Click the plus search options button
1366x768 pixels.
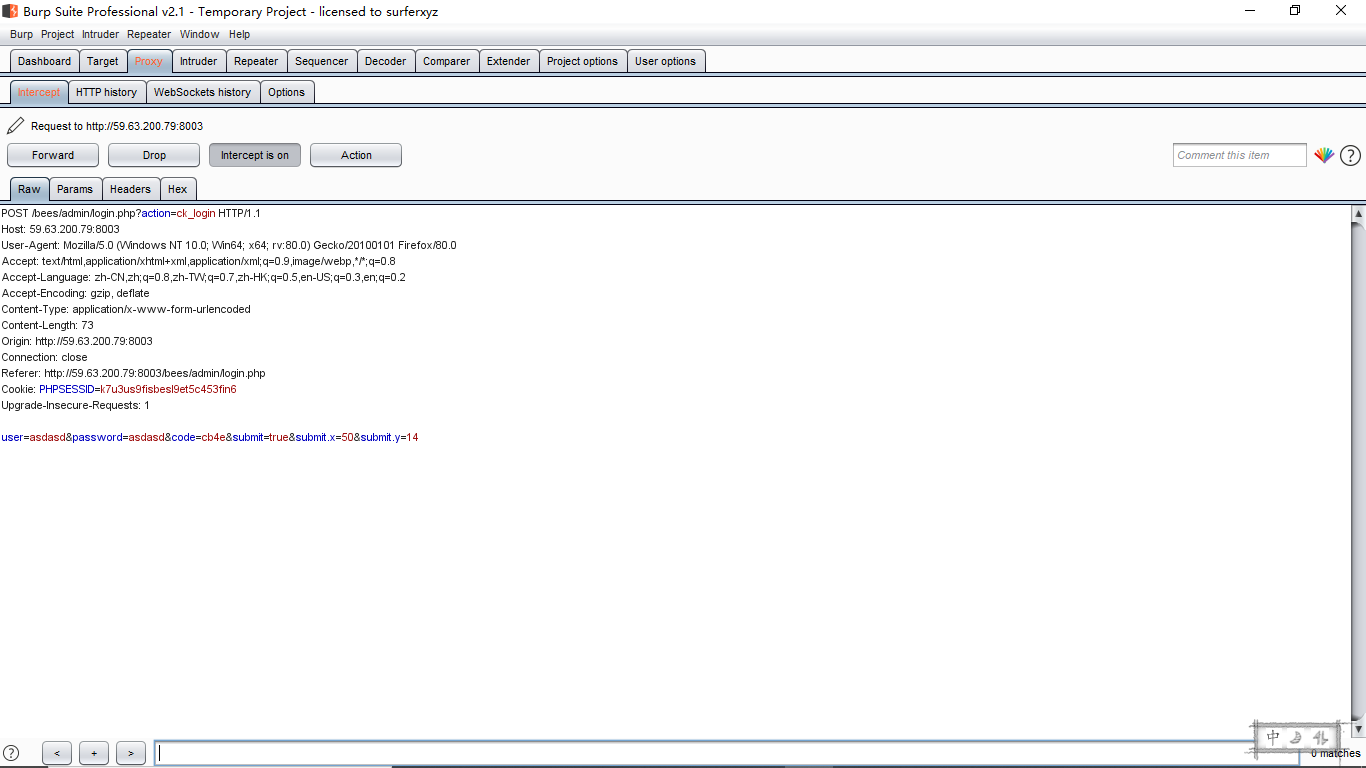(x=94, y=753)
